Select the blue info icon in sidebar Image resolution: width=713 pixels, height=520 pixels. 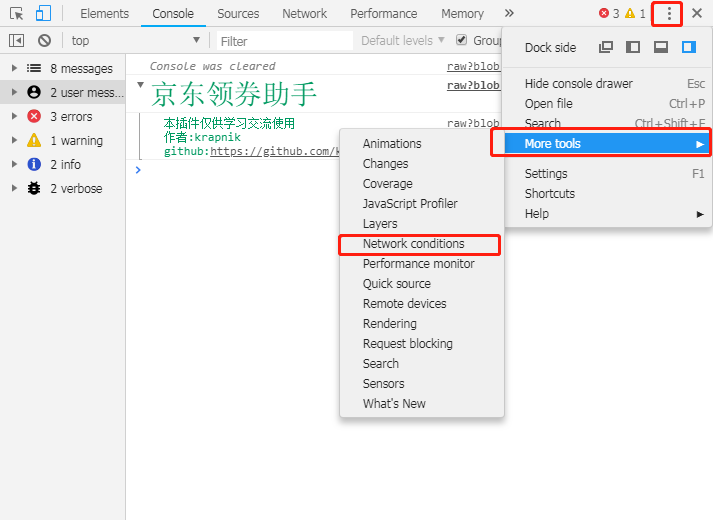click(34, 164)
